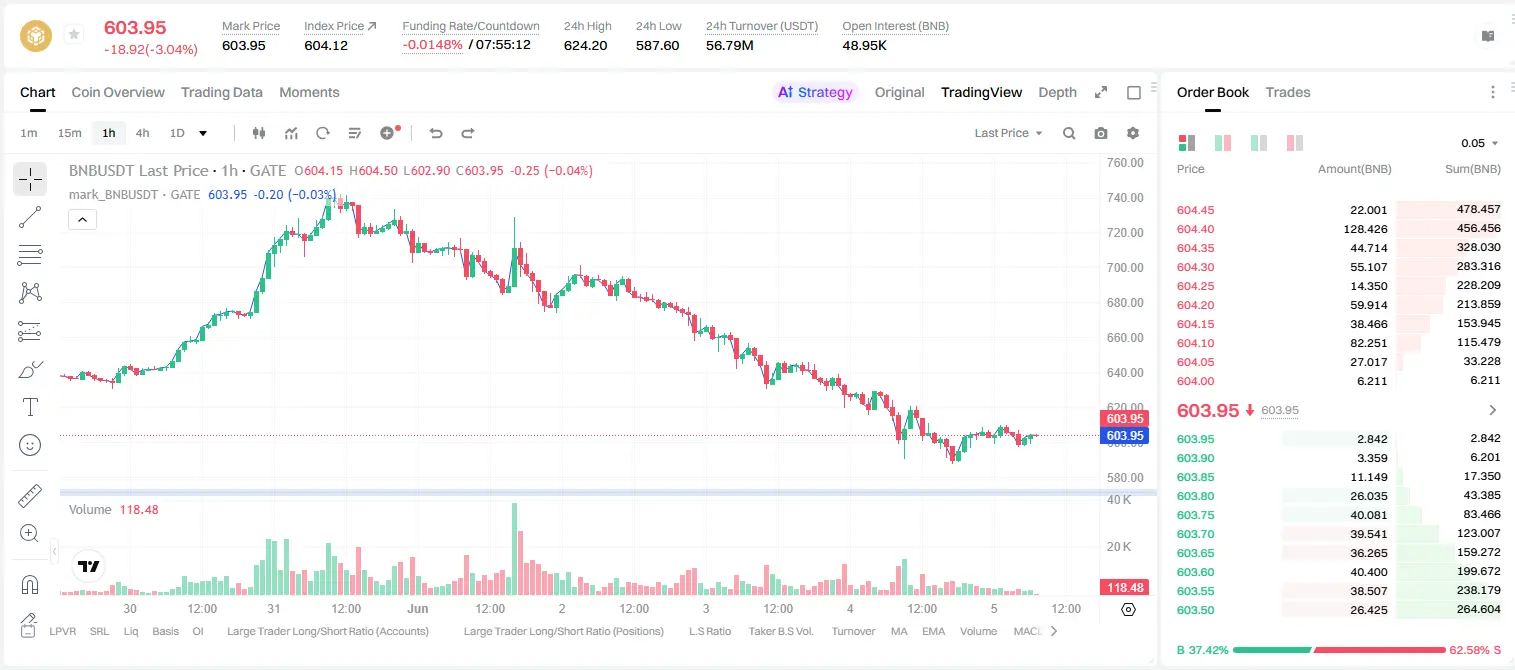Select the ruler measure tool
1515x670 pixels.
[x=30, y=496]
